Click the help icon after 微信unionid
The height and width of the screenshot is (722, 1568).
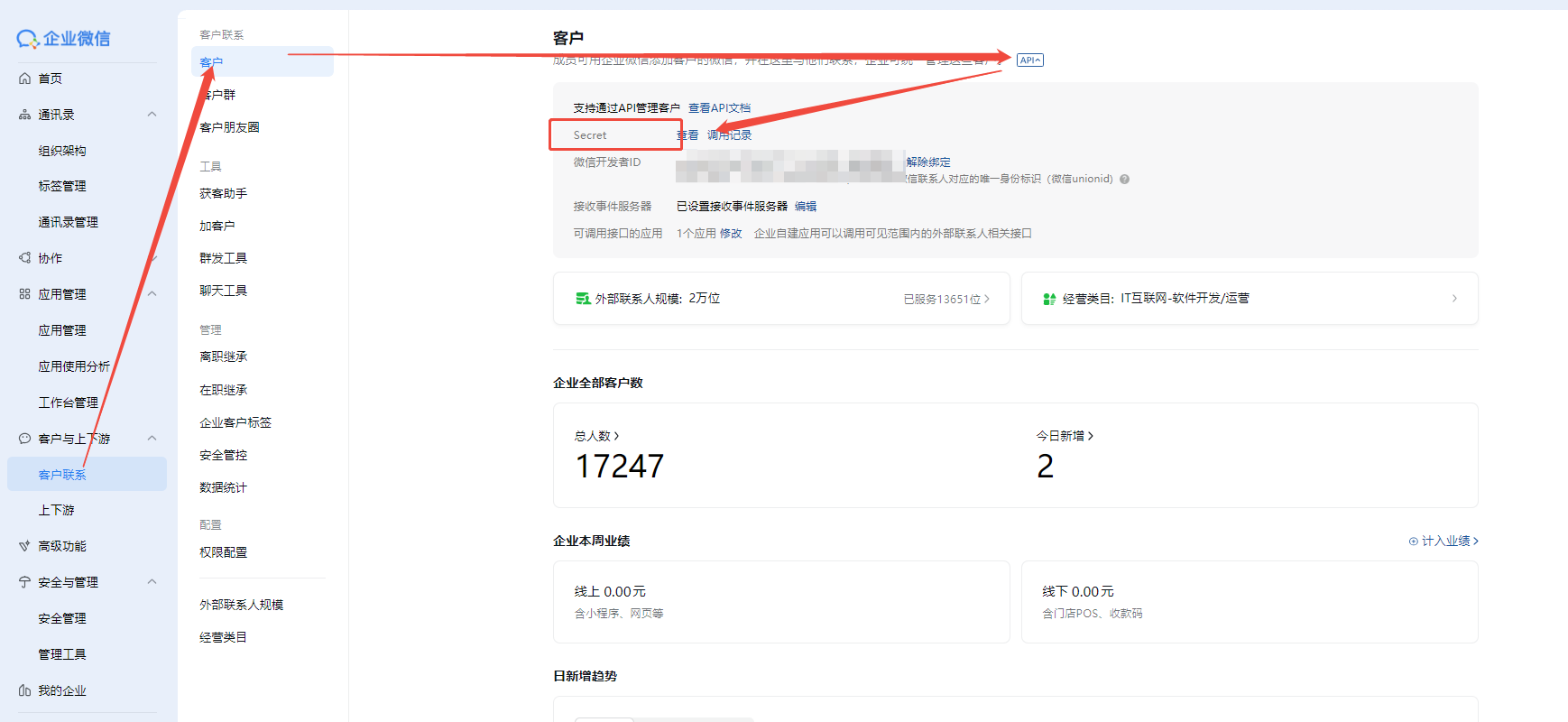[1124, 180]
